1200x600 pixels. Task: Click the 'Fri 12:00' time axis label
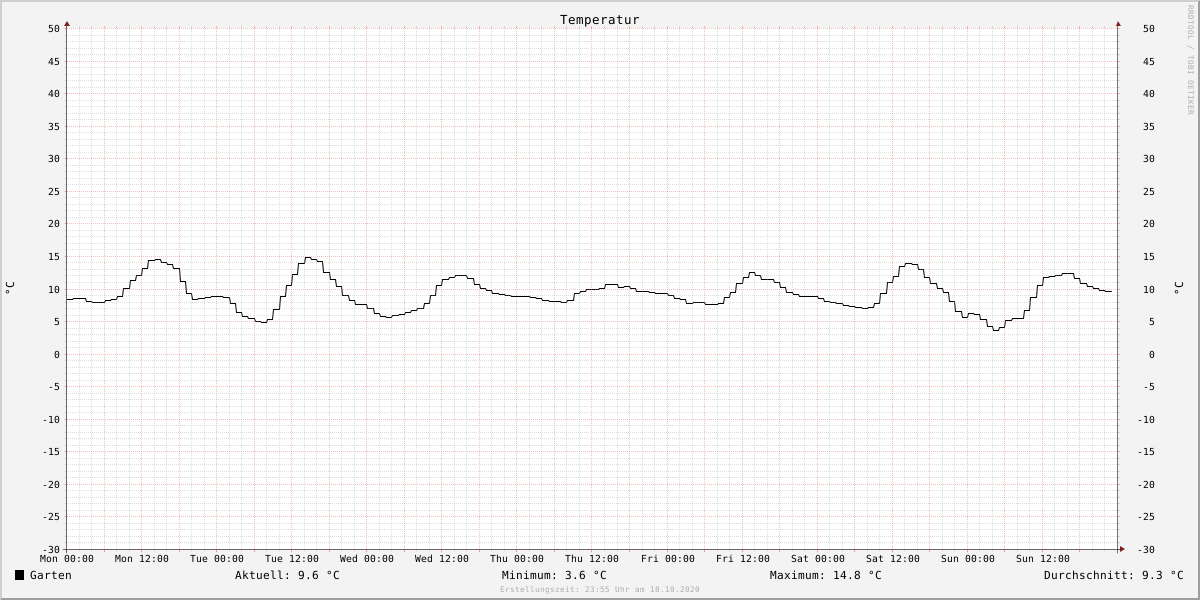click(x=743, y=559)
